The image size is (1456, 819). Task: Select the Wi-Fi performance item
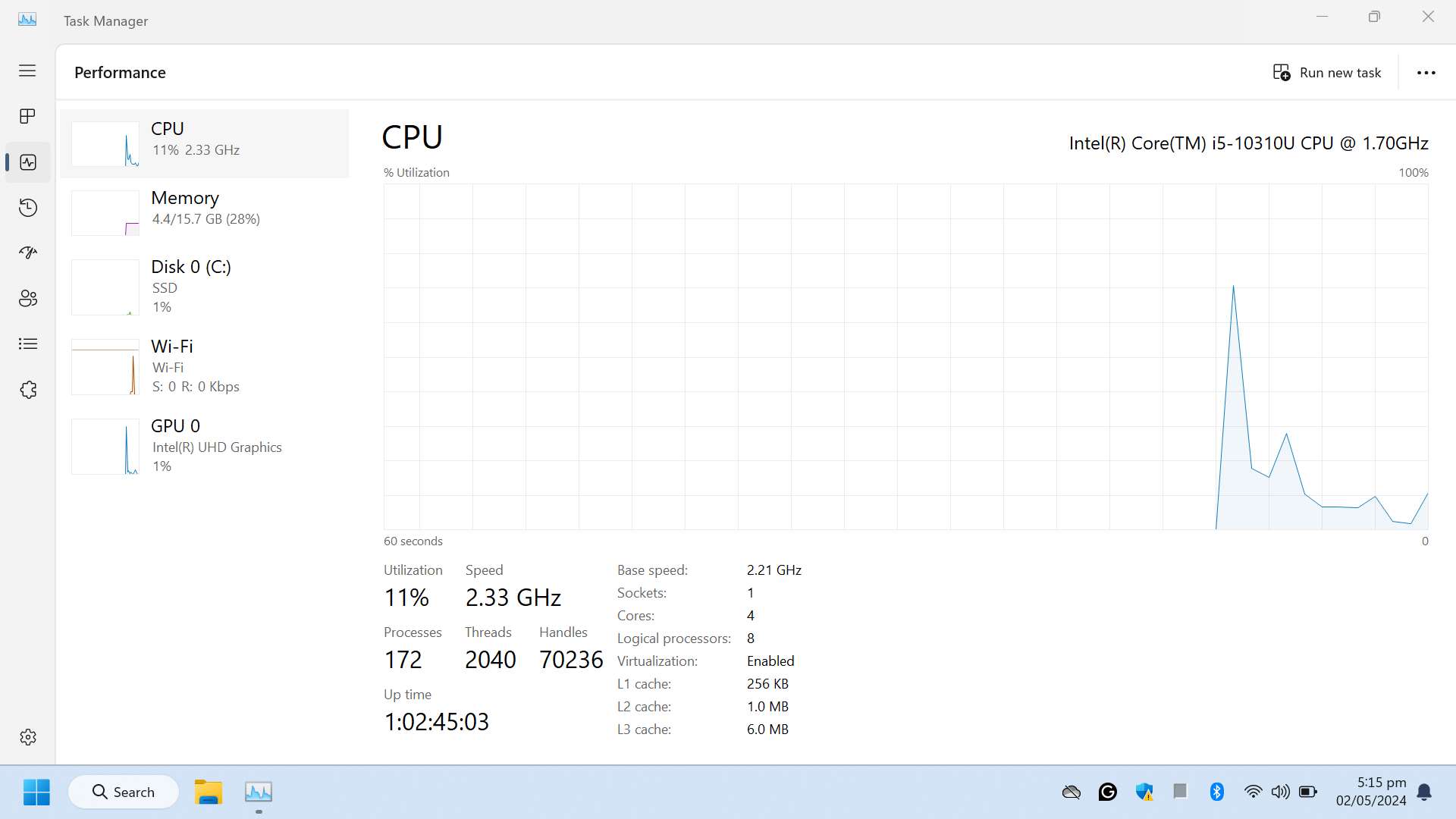[x=205, y=366]
